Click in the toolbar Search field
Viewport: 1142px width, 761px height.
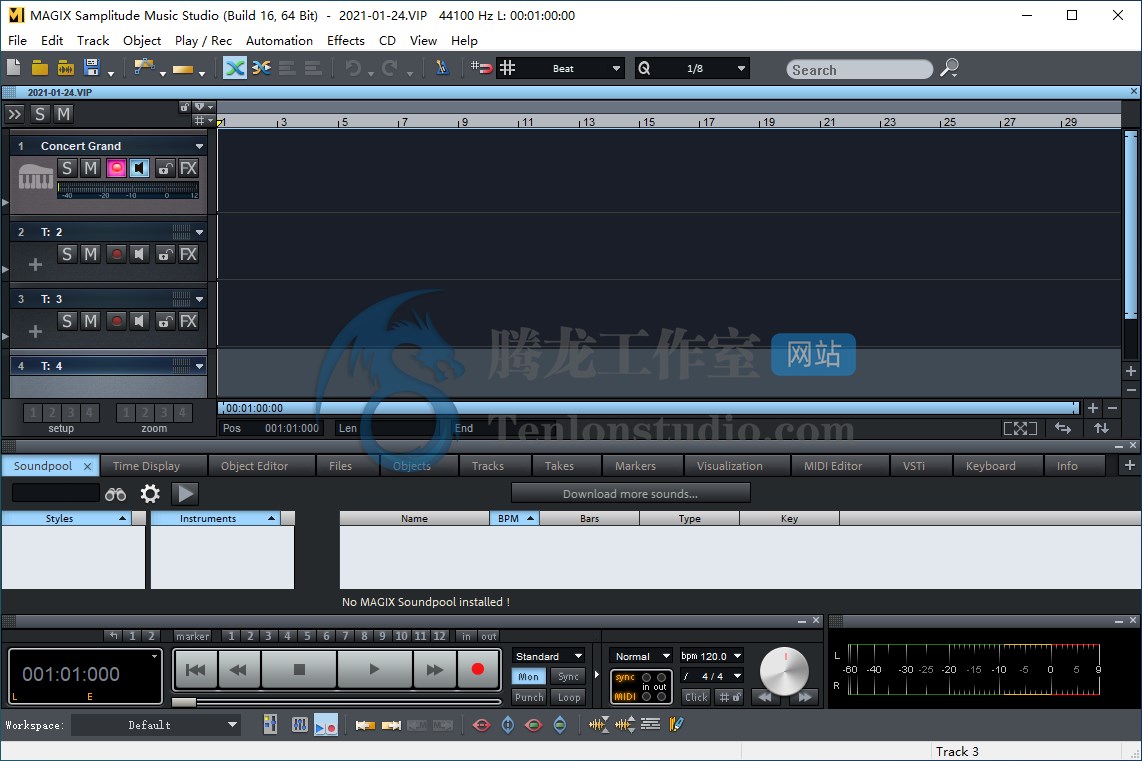pos(859,69)
